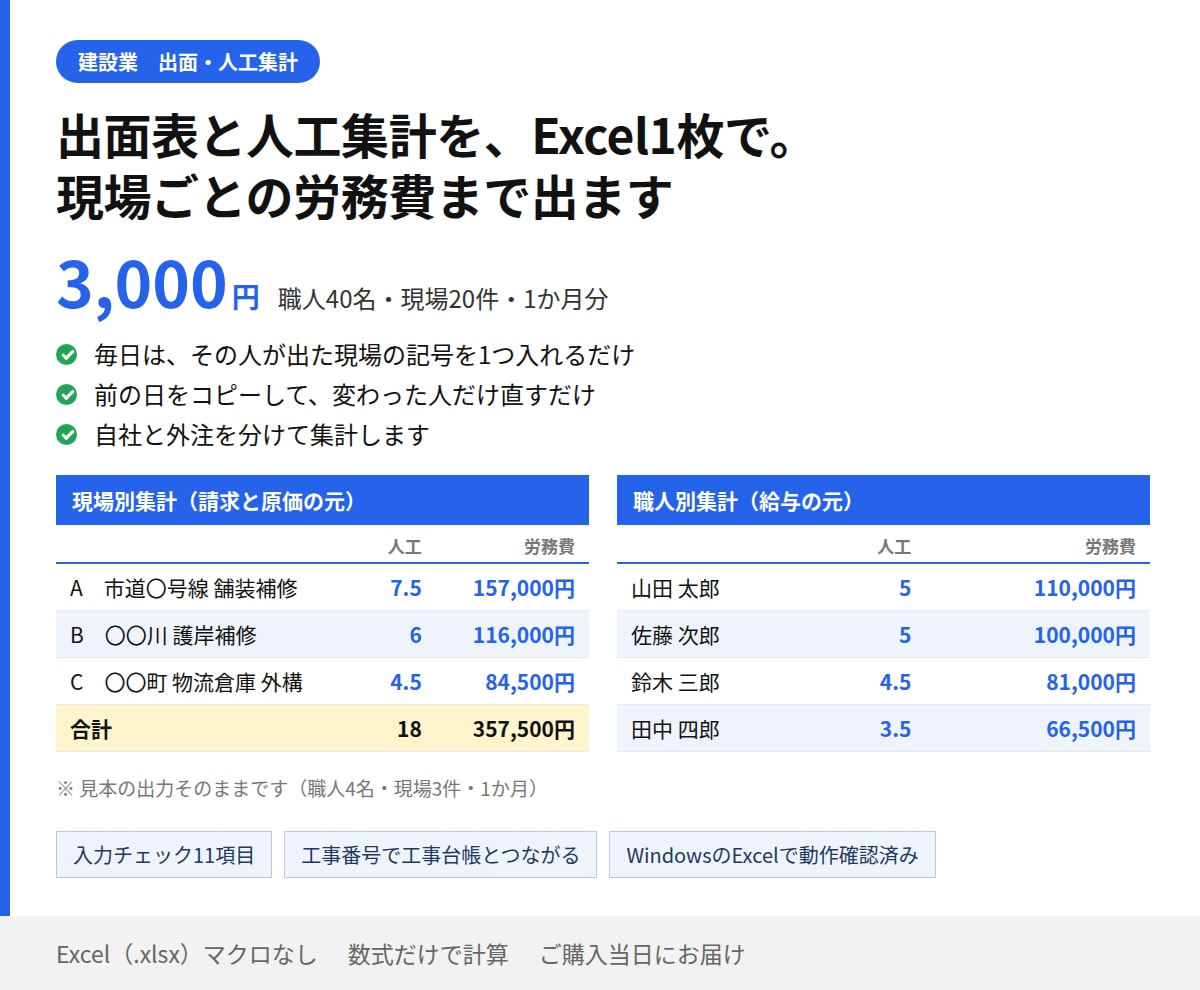Select the 佐藤 次郎 row name
The width and height of the screenshot is (1200, 990).
[x=675, y=635]
